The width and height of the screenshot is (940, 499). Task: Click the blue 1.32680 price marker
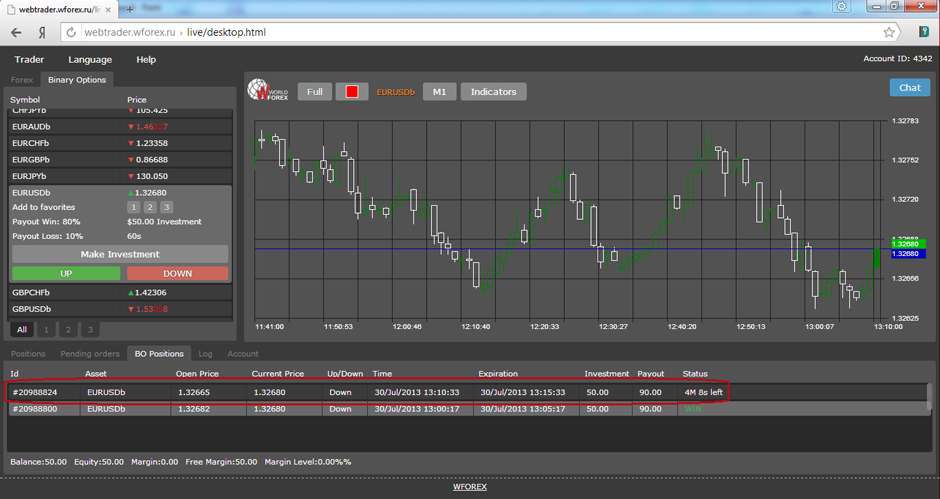908,254
